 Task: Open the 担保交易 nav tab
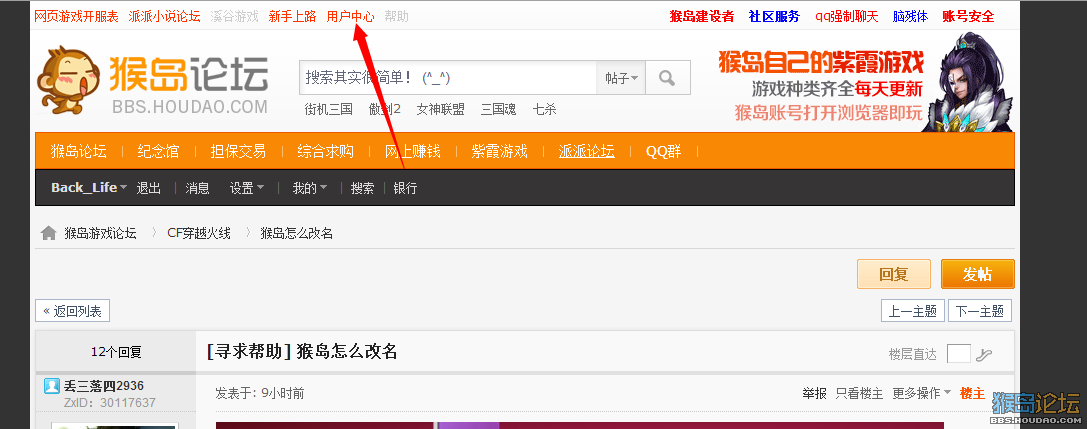click(238, 151)
